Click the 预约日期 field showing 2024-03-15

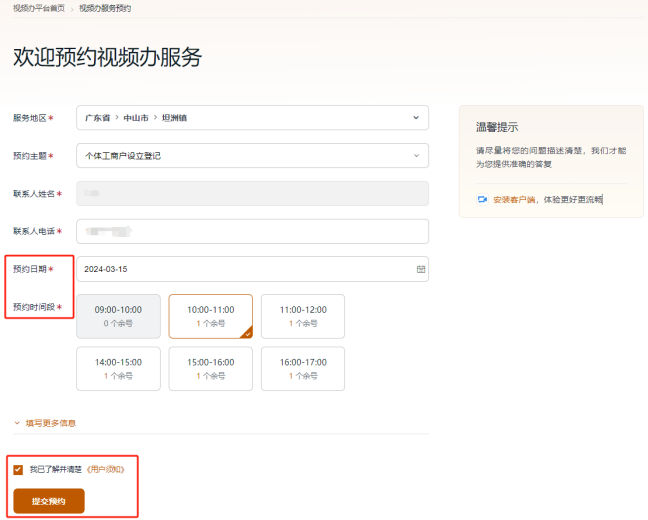click(253, 269)
